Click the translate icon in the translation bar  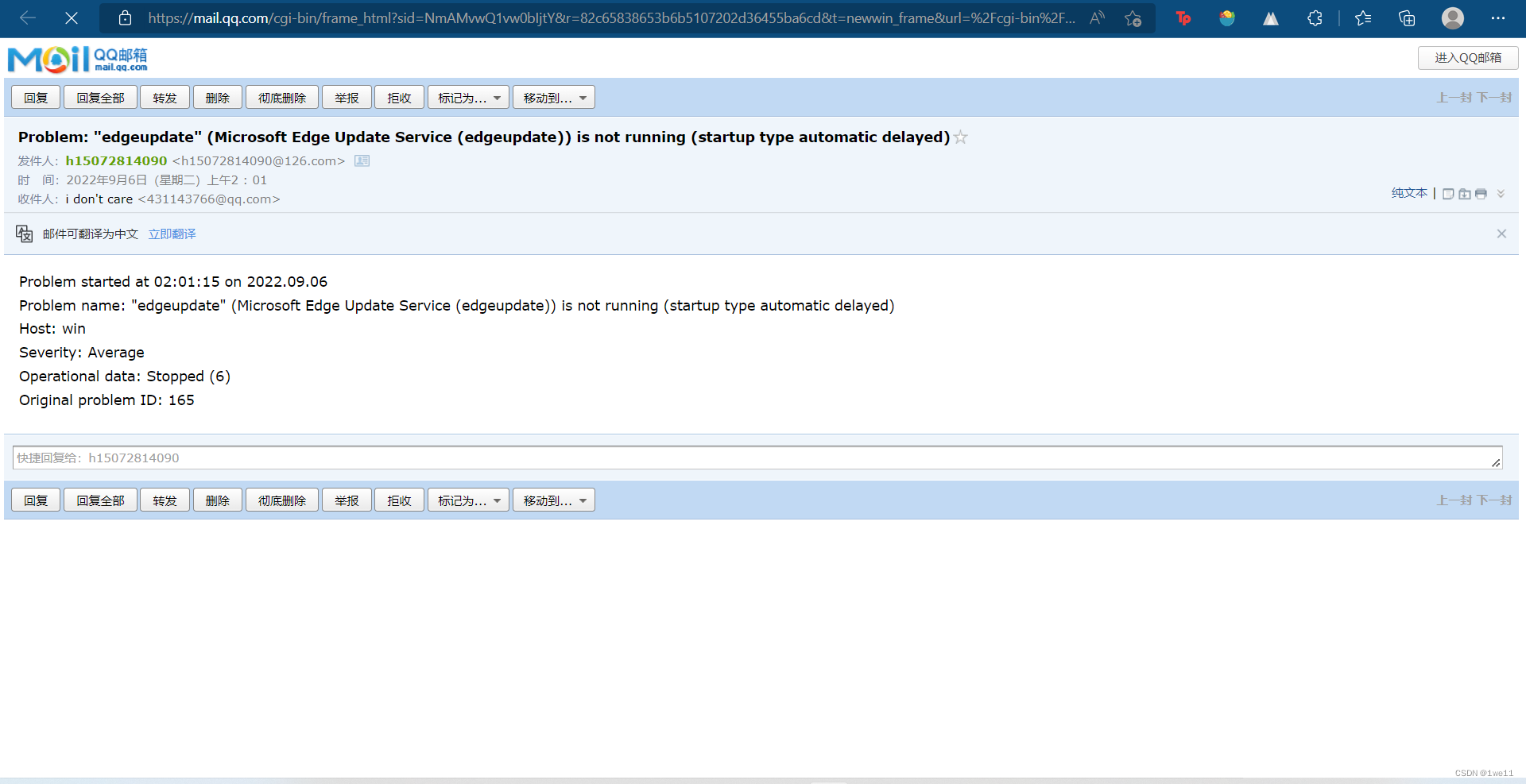[x=25, y=234]
